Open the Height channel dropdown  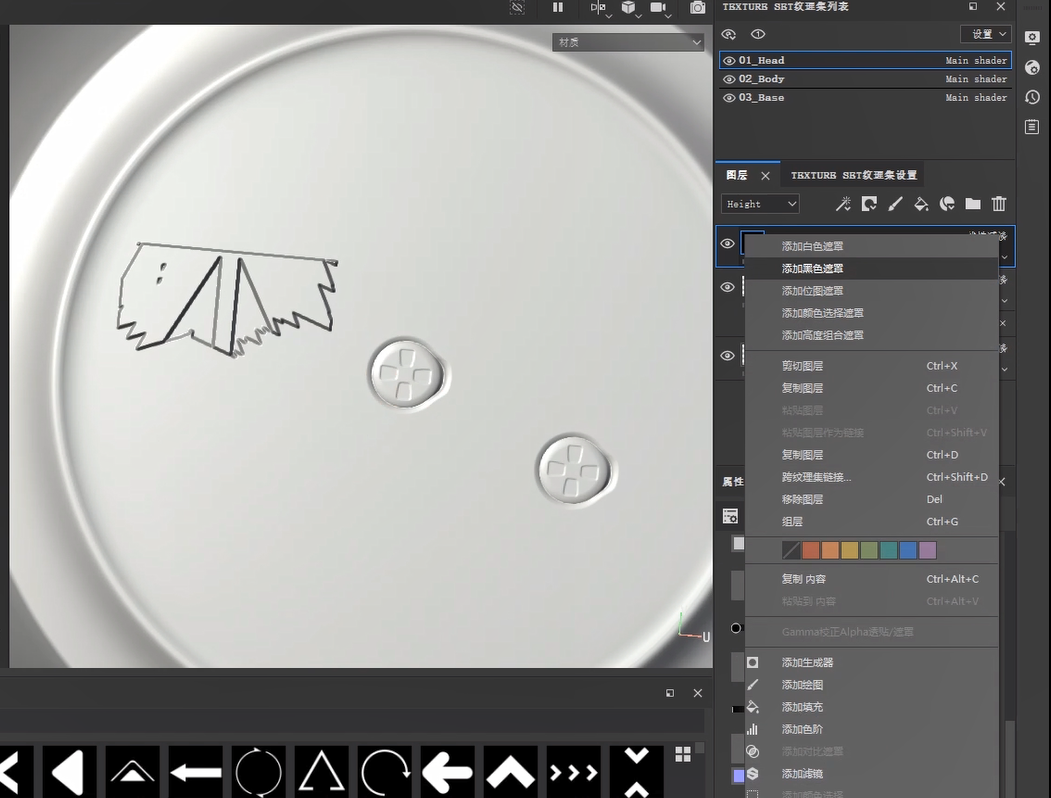pos(760,204)
